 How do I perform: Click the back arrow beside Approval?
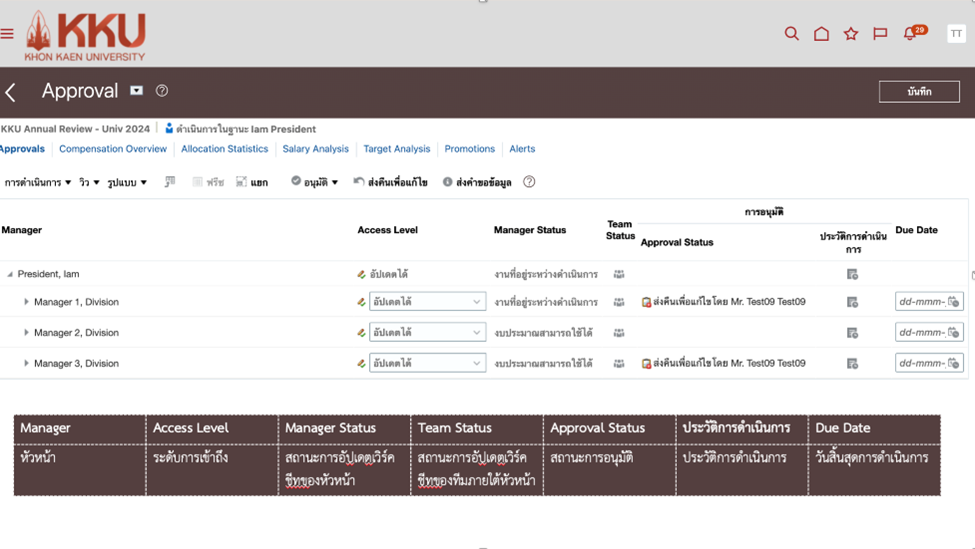coord(11,92)
